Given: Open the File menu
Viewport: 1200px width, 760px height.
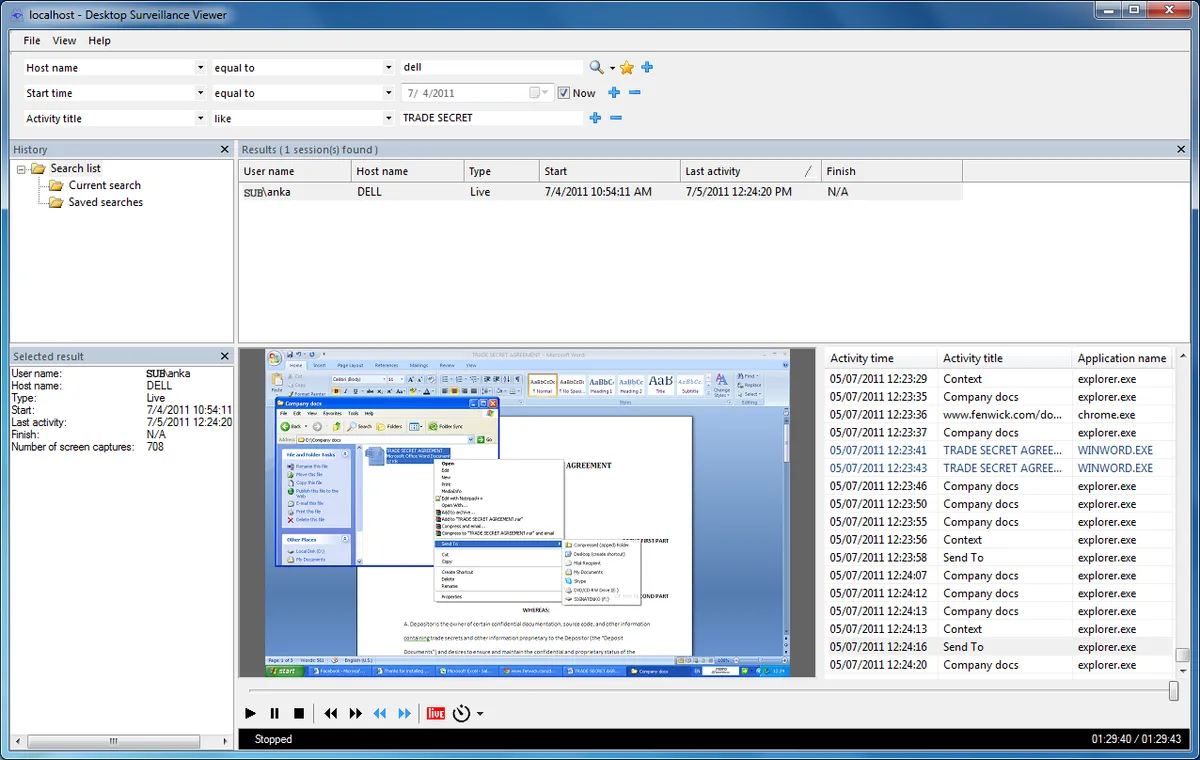Looking at the screenshot, I should pos(31,41).
